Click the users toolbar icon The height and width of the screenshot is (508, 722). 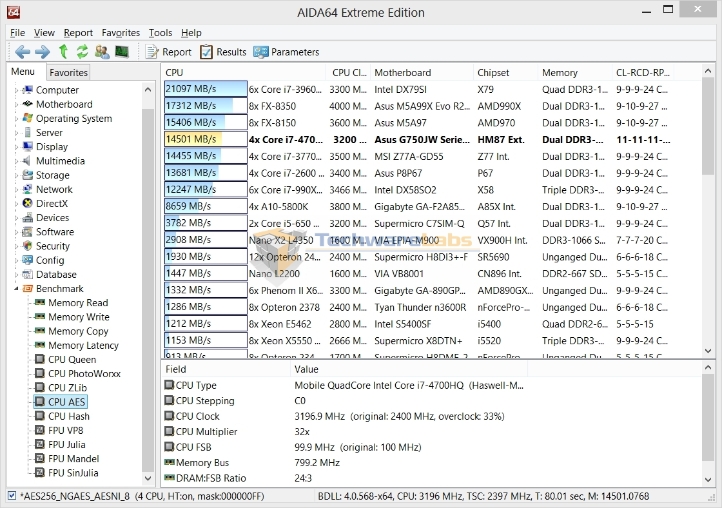pos(102,52)
